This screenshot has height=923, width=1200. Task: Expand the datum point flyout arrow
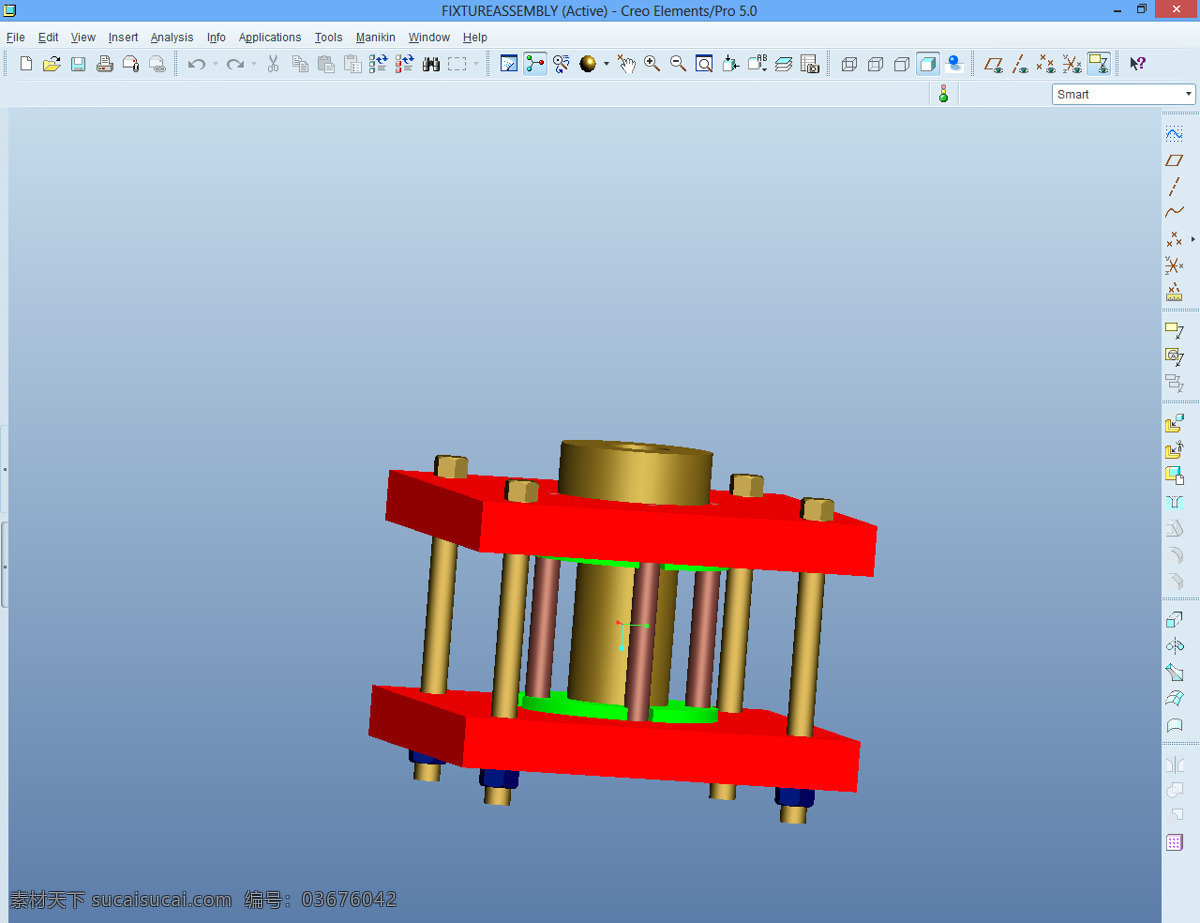[x=1192, y=239]
